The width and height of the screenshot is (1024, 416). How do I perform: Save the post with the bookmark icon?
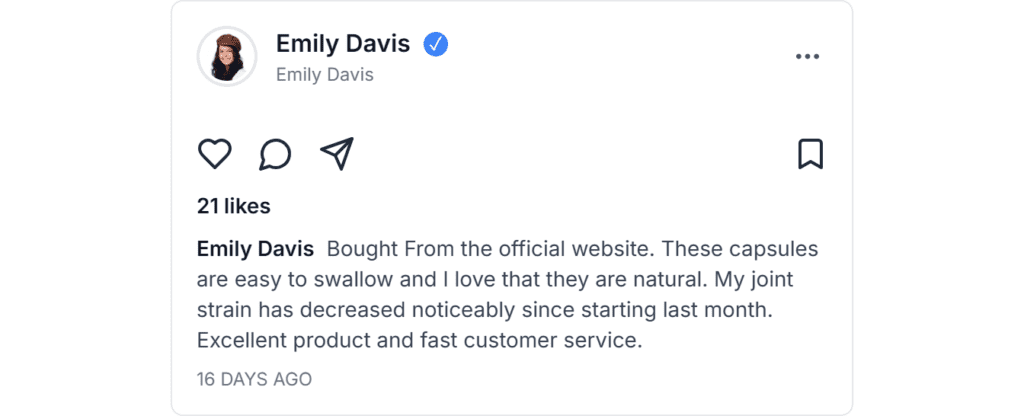point(810,154)
